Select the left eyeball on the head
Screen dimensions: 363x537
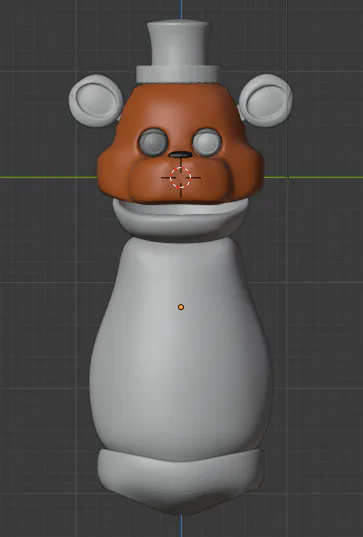pos(153,142)
